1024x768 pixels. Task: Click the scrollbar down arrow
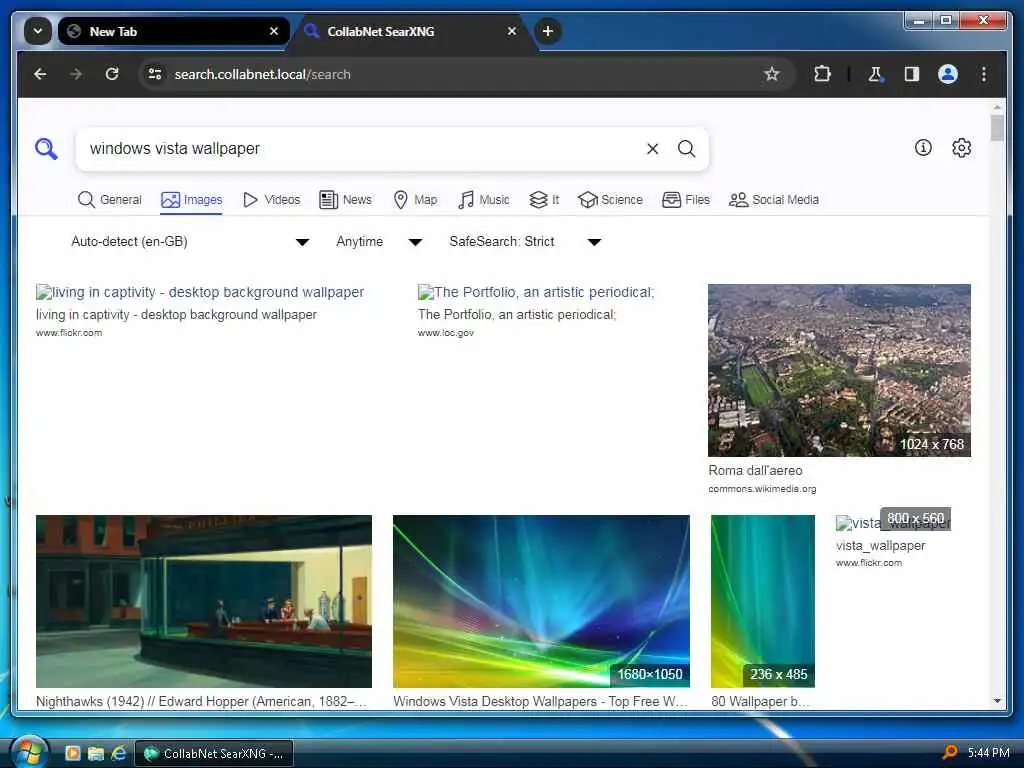pos(997,701)
